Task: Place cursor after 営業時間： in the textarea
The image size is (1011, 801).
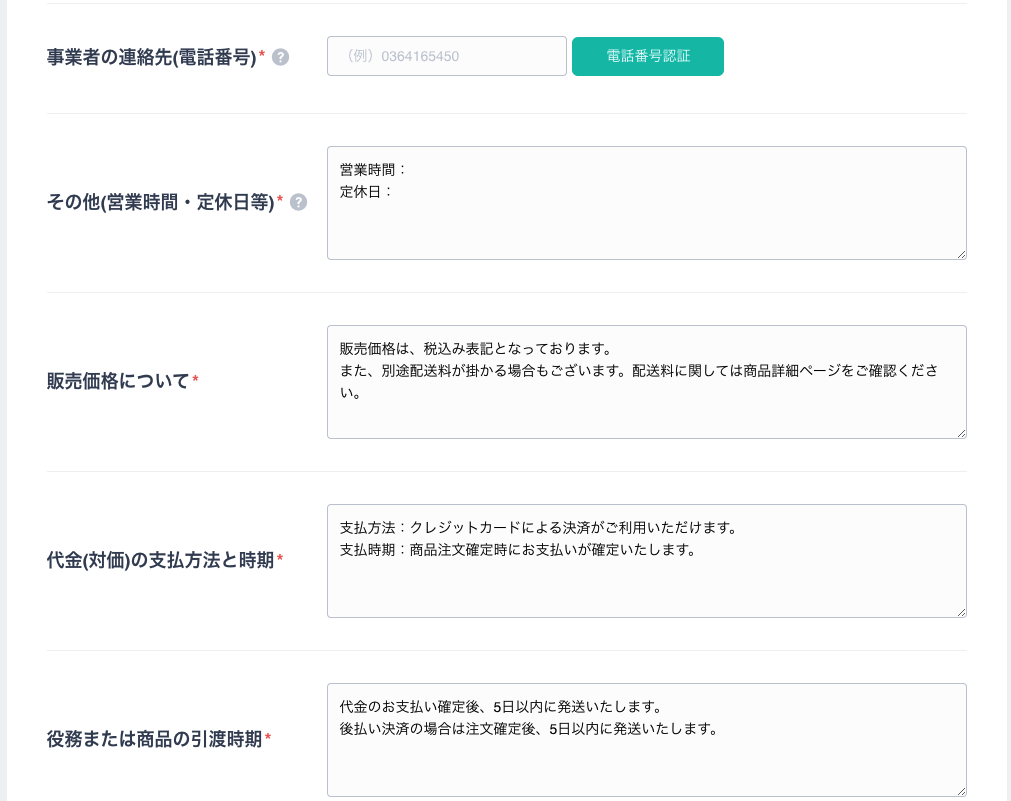Action: pos(408,169)
